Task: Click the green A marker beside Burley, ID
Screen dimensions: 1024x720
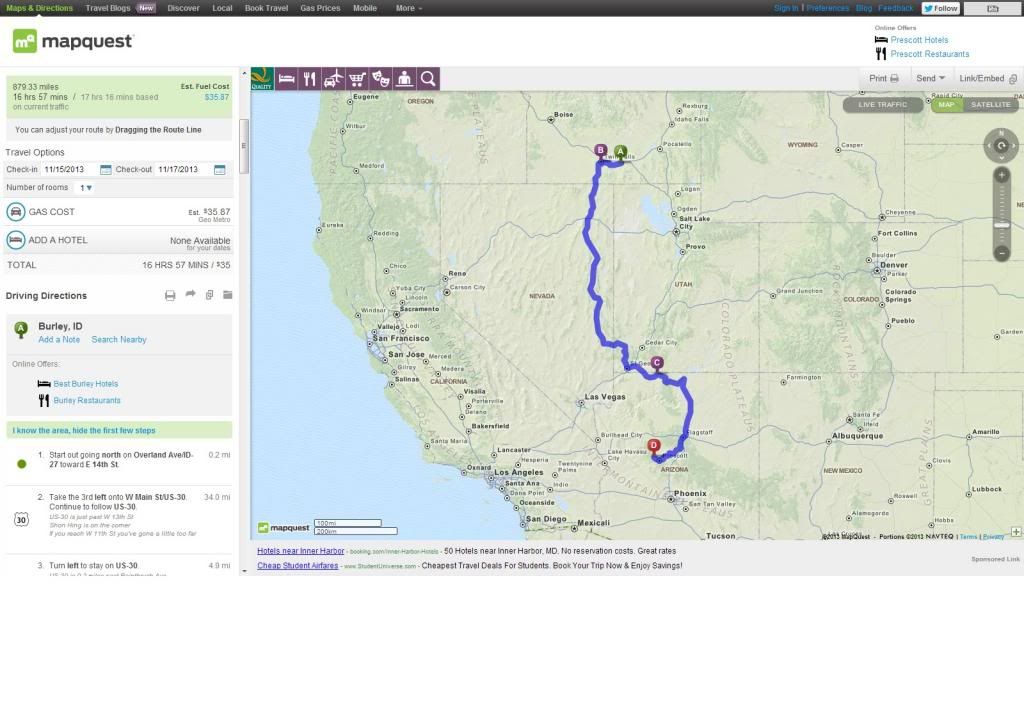Action: (21, 329)
